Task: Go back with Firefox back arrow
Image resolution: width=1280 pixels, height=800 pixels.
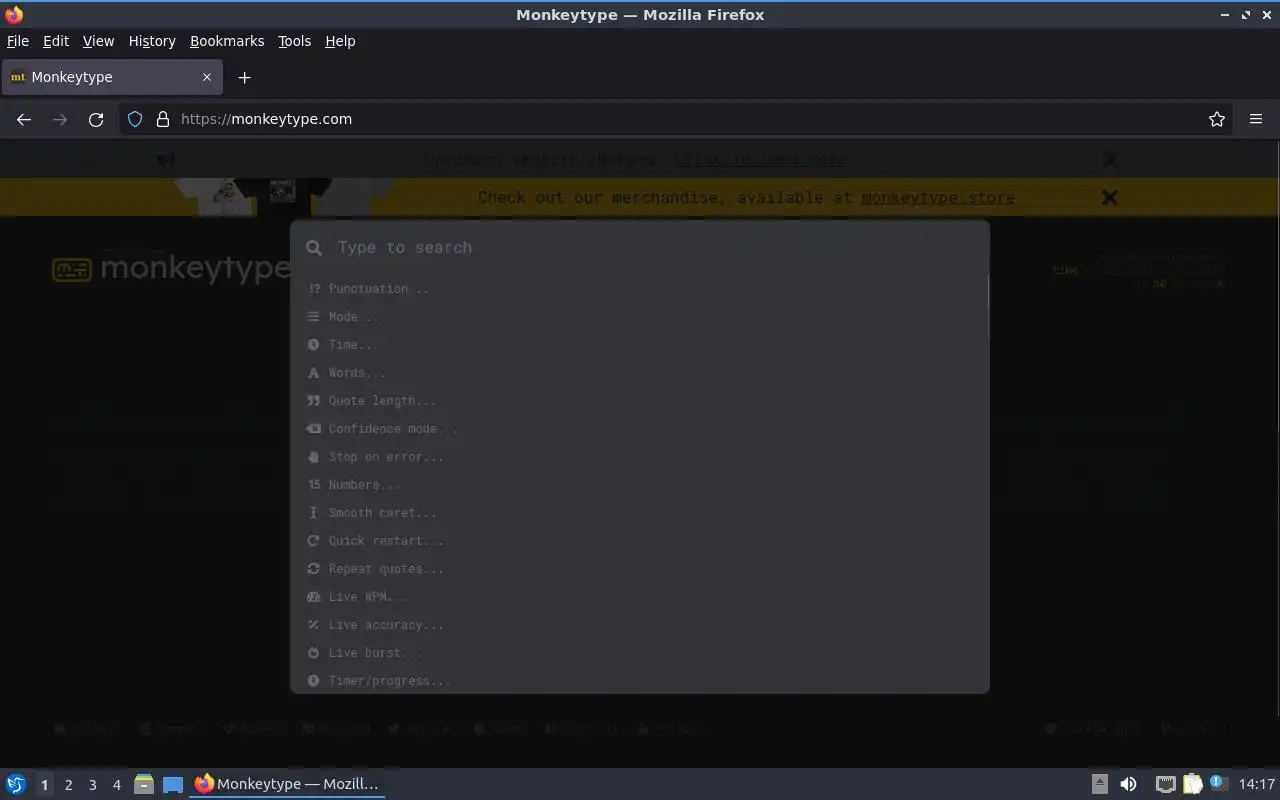Action: (x=24, y=119)
